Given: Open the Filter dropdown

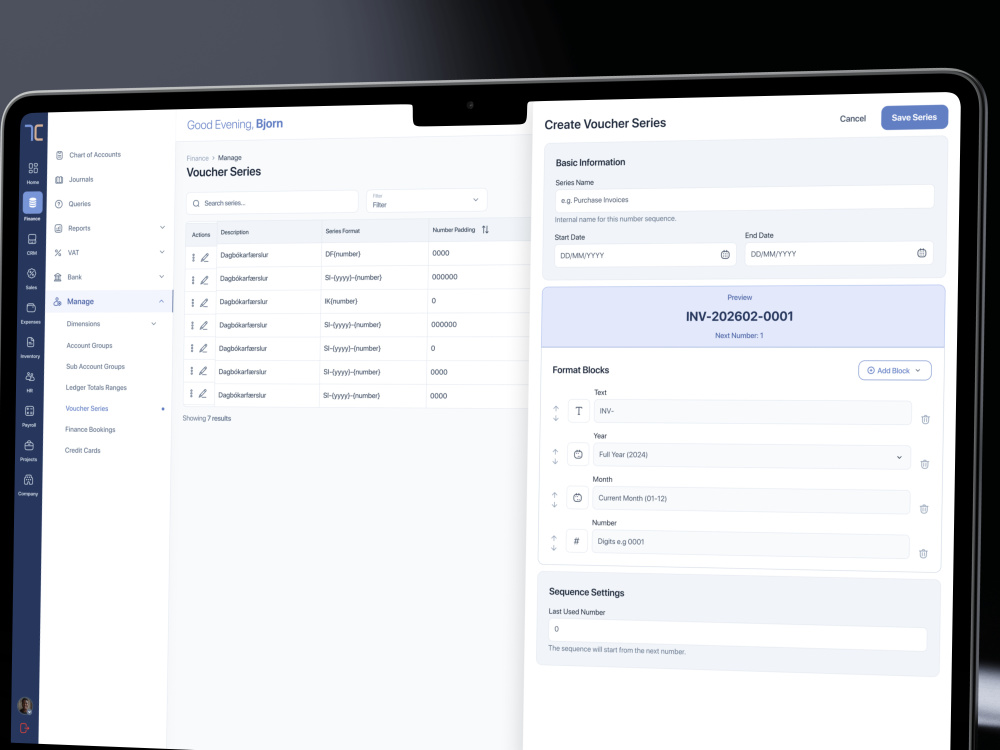Looking at the screenshot, I should coord(427,200).
